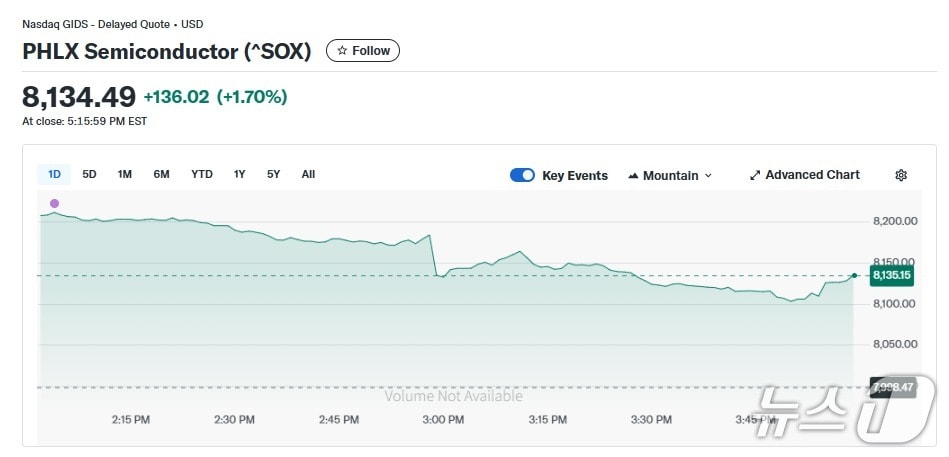This screenshot has width=949, height=457.
Task: Click the expand arrows icon for Advanced Chart
Action: 755,175
